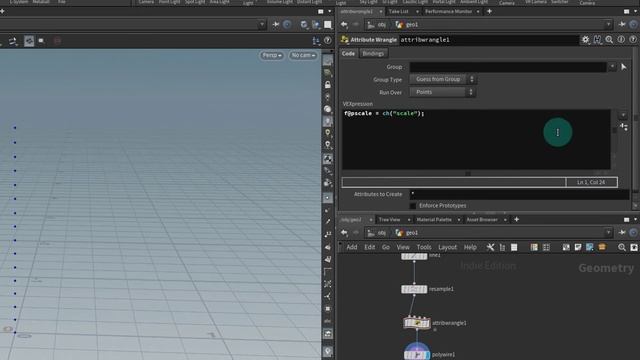Click the obj path segment in parameter pane
640x360 pixels.
[x=377, y=24]
